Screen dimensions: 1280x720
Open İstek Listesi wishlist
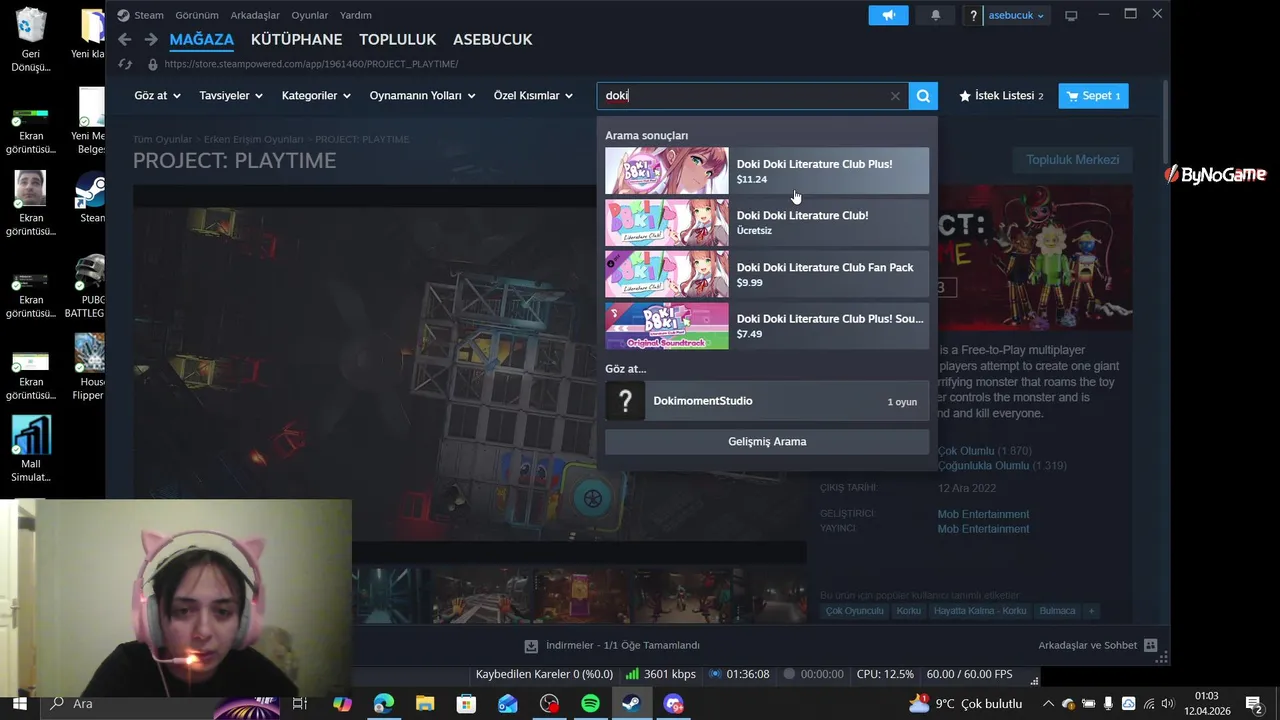[1001, 96]
